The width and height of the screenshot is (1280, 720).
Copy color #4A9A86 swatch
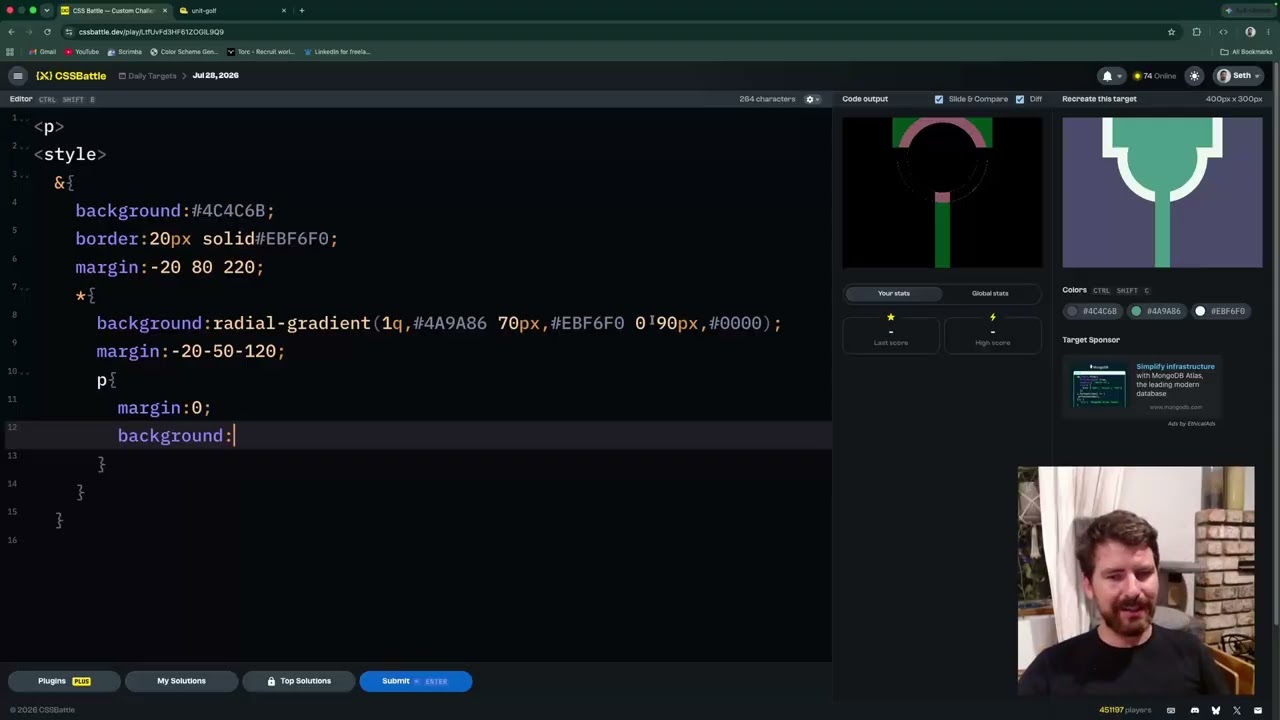click(1157, 311)
